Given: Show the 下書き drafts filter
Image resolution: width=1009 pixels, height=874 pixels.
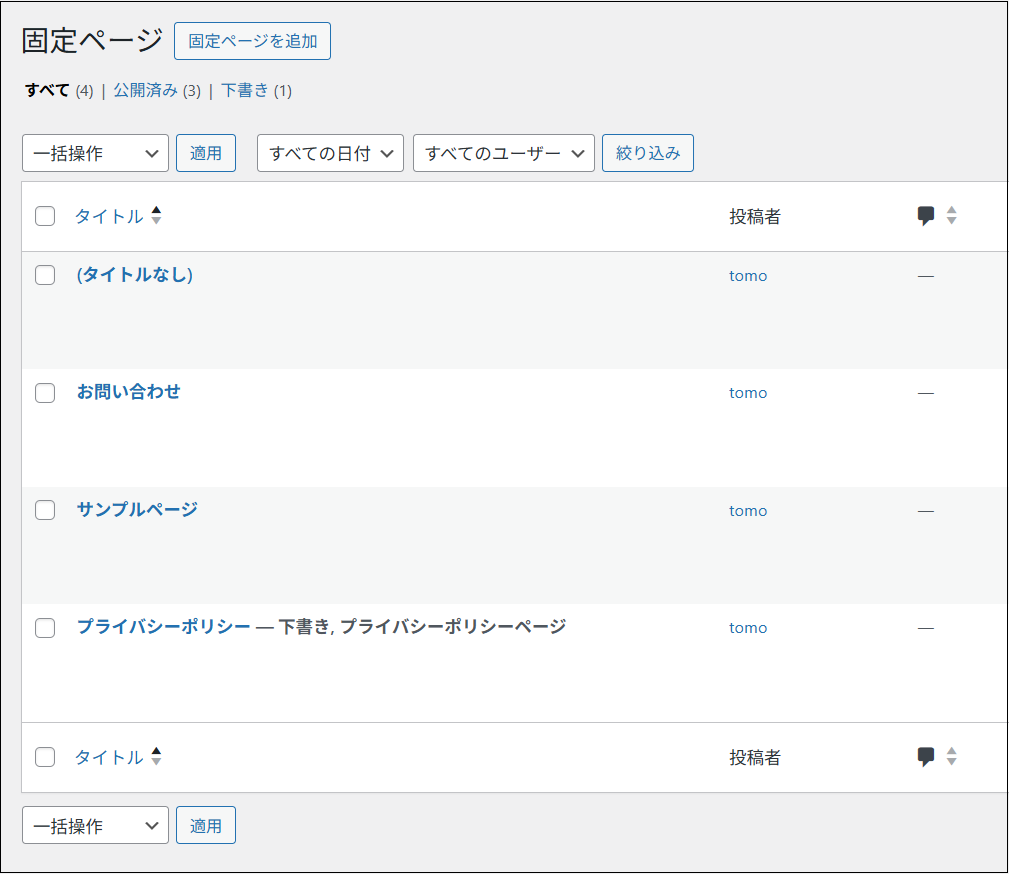Looking at the screenshot, I should (x=245, y=91).
